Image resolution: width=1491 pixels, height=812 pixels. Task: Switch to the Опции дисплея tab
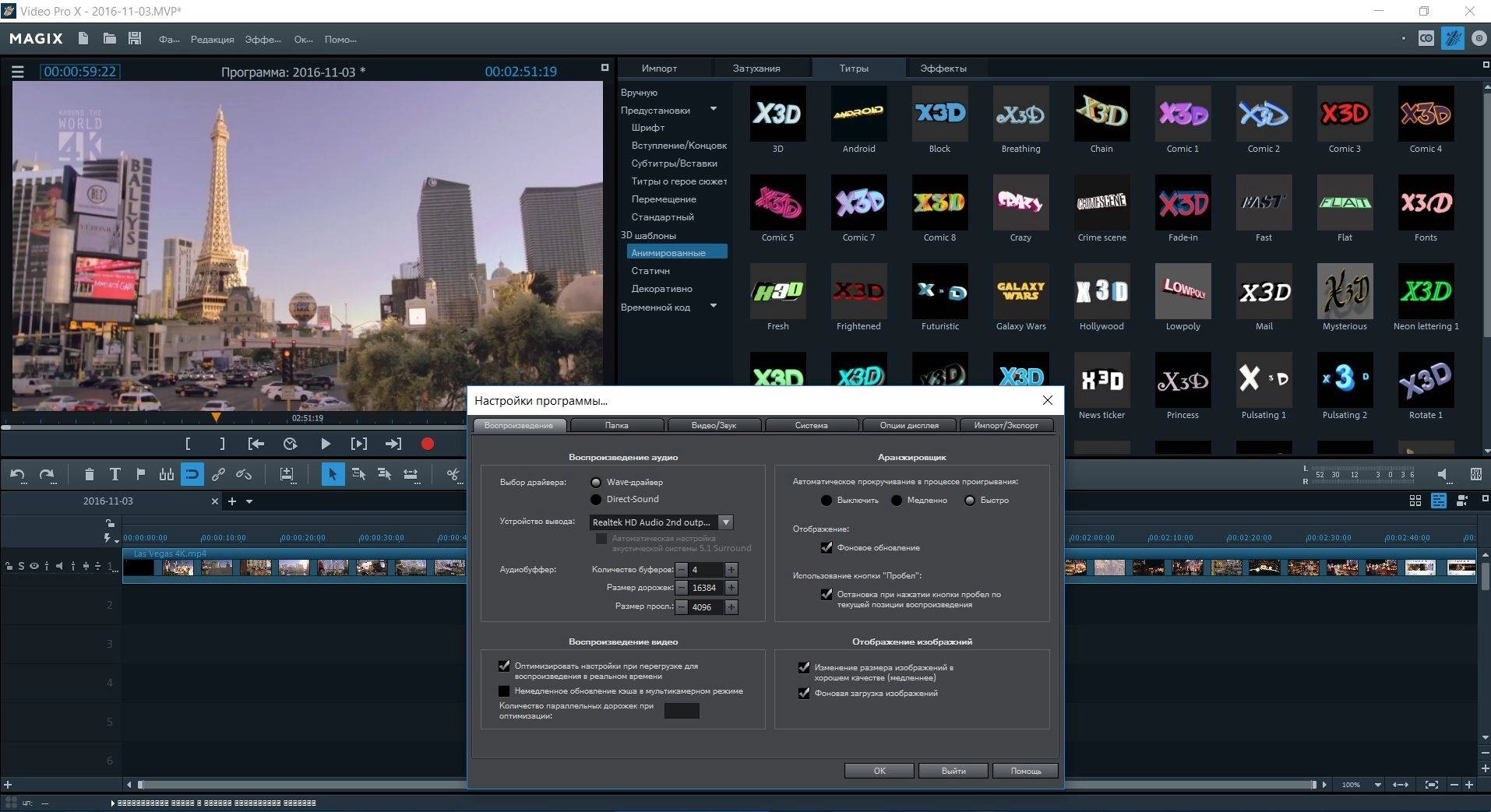(908, 425)
